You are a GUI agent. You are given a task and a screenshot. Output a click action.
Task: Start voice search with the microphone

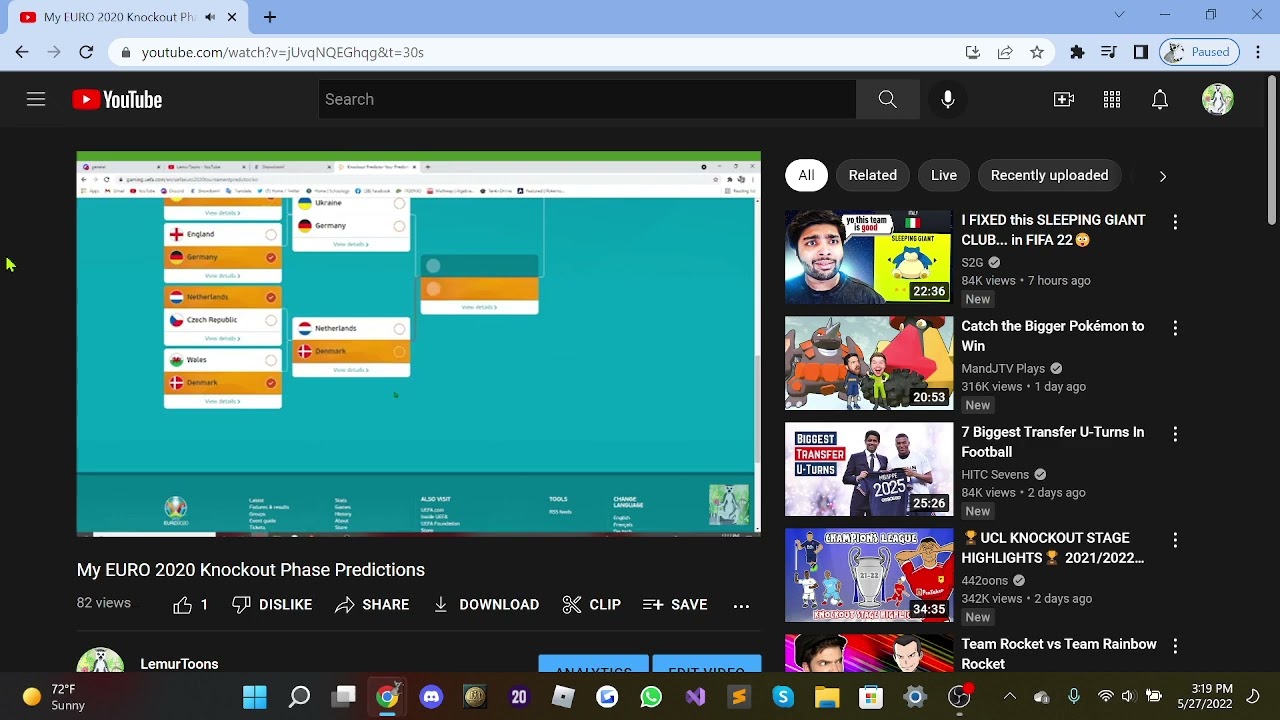tap(948, 99)
